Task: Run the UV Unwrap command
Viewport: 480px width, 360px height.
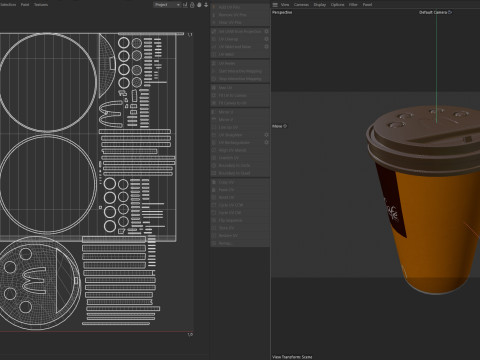Action: coord(237,39)
